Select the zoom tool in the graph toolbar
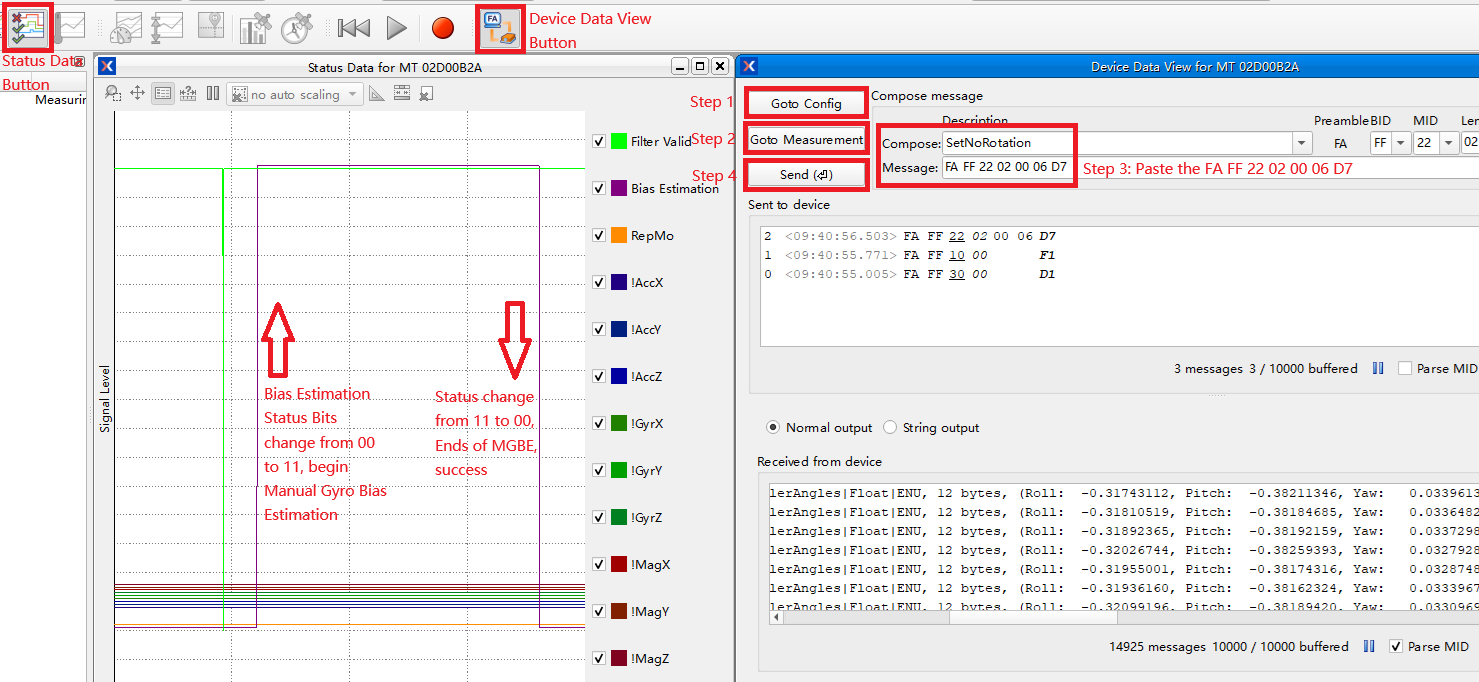This screenshot has width=1479, height=682. coord(111,92)
